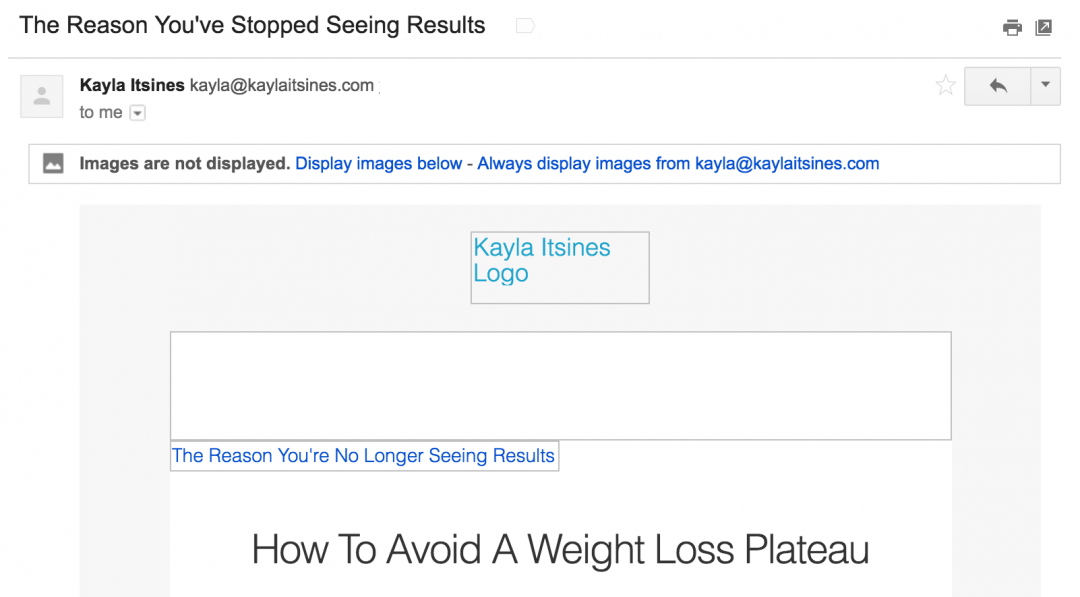
Task: Reply to the email with the arrow button
Action: 997,86
